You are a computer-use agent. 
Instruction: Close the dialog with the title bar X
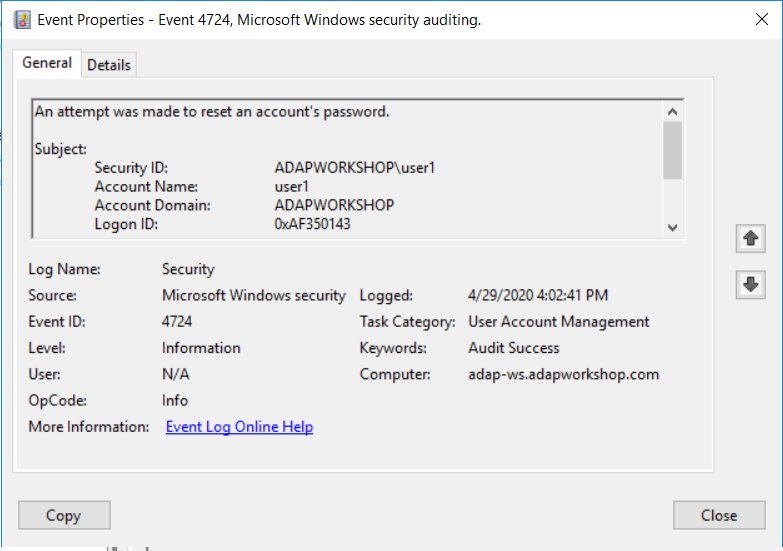[758, 19]
